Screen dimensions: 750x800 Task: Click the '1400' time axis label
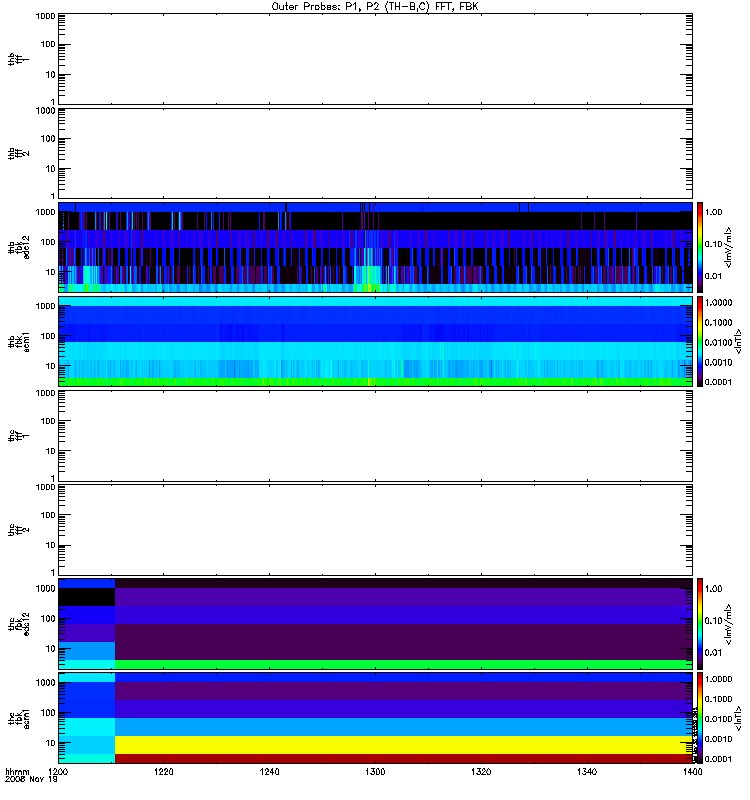coord(692,772)
